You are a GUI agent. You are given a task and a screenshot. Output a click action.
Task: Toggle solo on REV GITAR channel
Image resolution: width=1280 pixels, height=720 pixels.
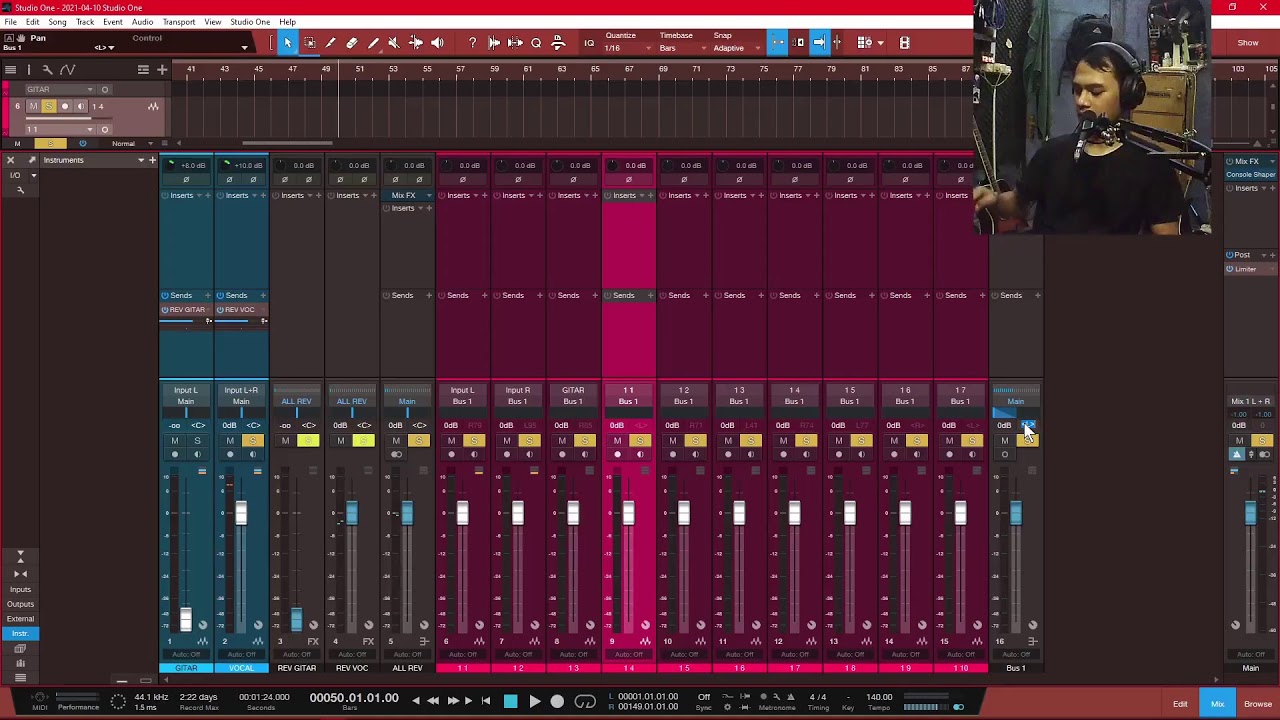(307, 441)
